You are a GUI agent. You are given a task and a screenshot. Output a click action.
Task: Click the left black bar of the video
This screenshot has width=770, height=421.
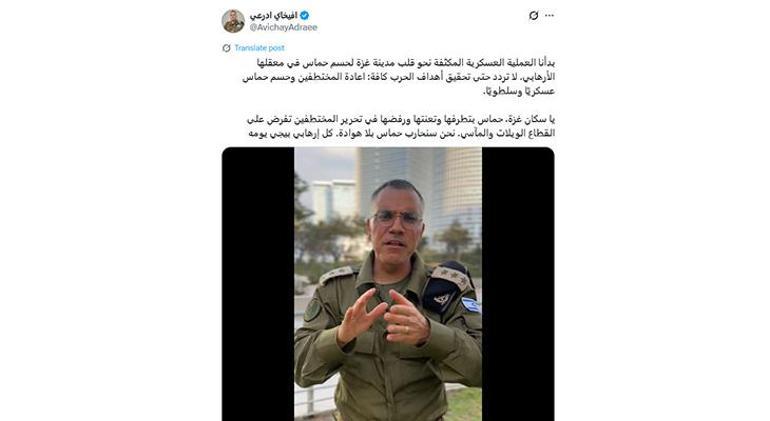point(258,284)
